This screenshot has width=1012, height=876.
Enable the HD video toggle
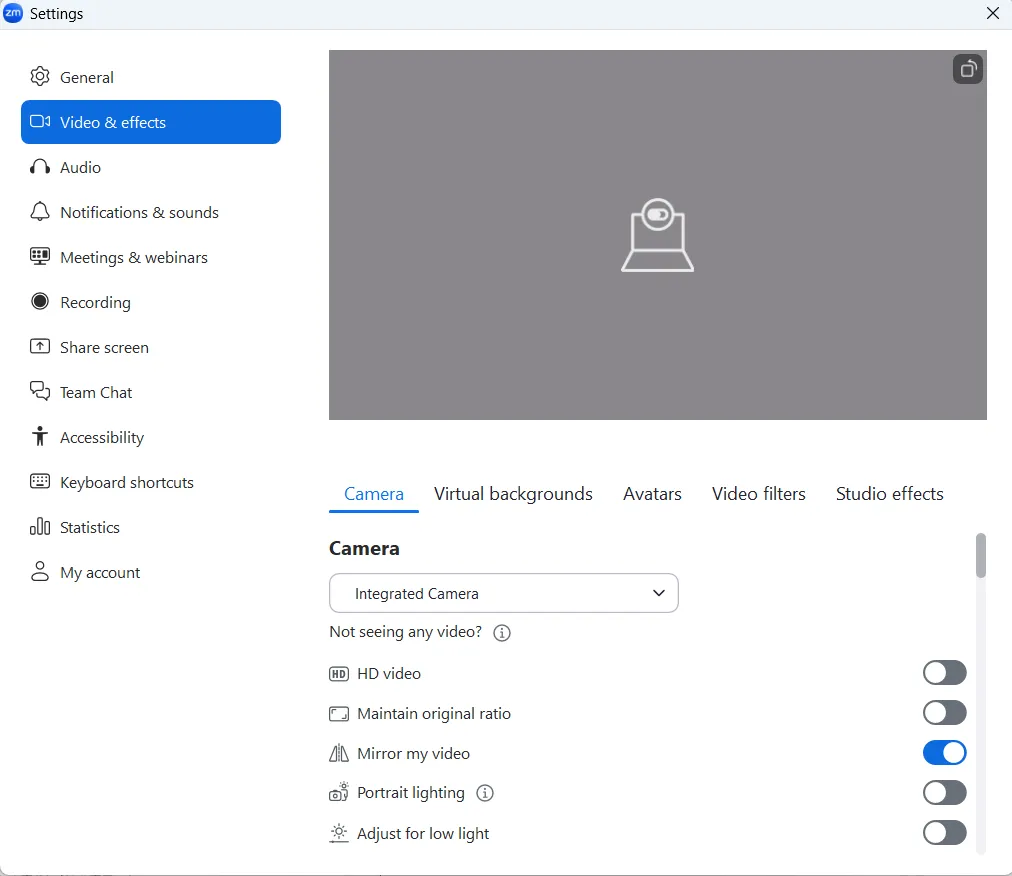pos(944,673)
